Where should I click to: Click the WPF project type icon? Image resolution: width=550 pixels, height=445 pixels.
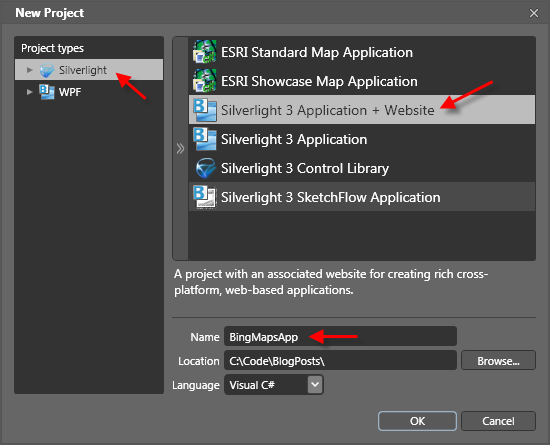47,92
